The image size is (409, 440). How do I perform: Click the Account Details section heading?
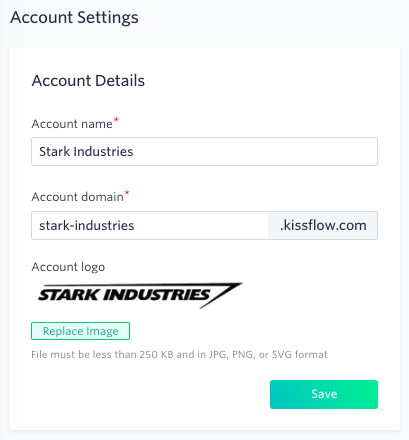(88, 81)
